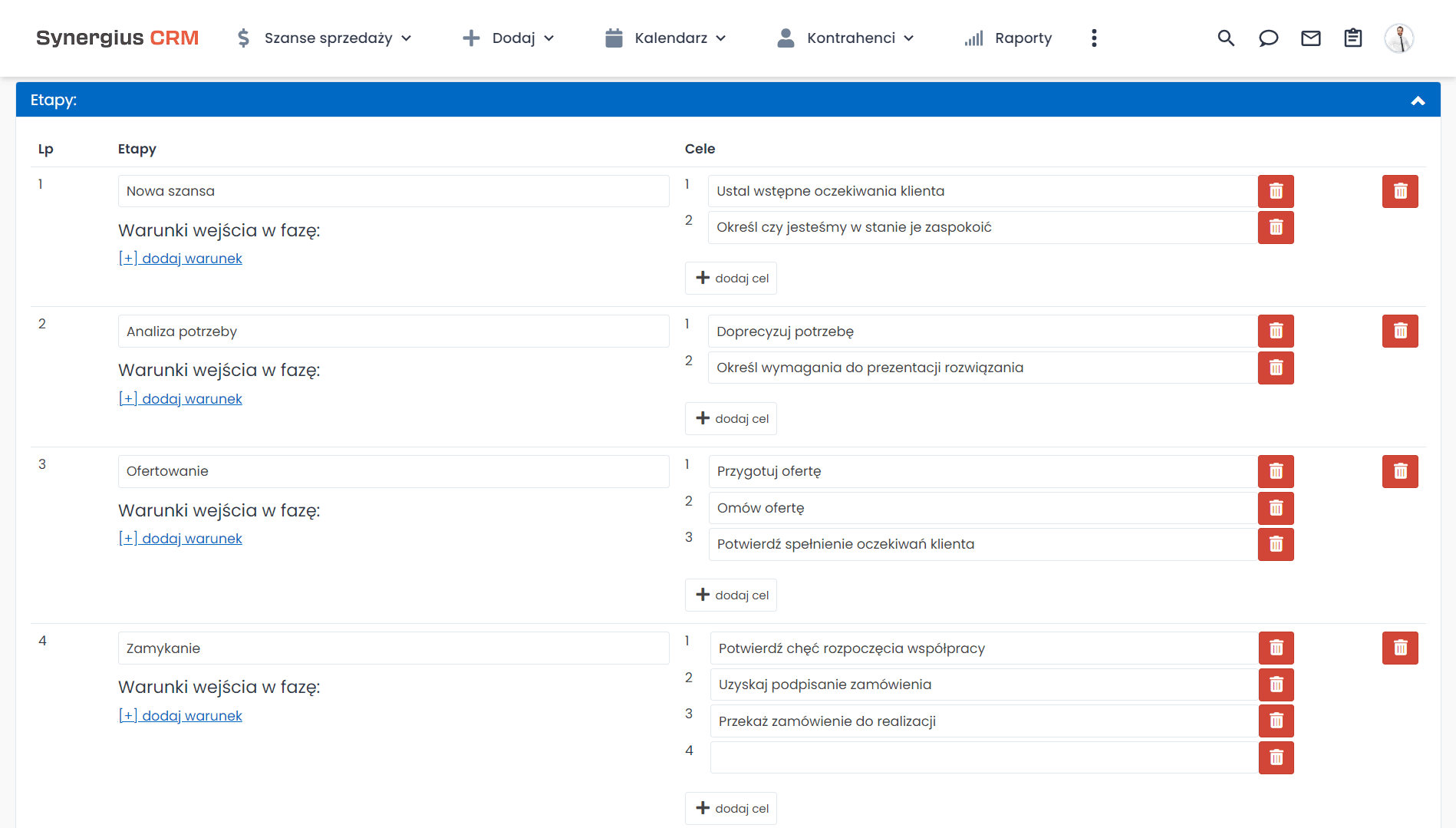The image size is (1456, 828).
Task: Open the chat messages icon
Action: (x=1268, y=38)
